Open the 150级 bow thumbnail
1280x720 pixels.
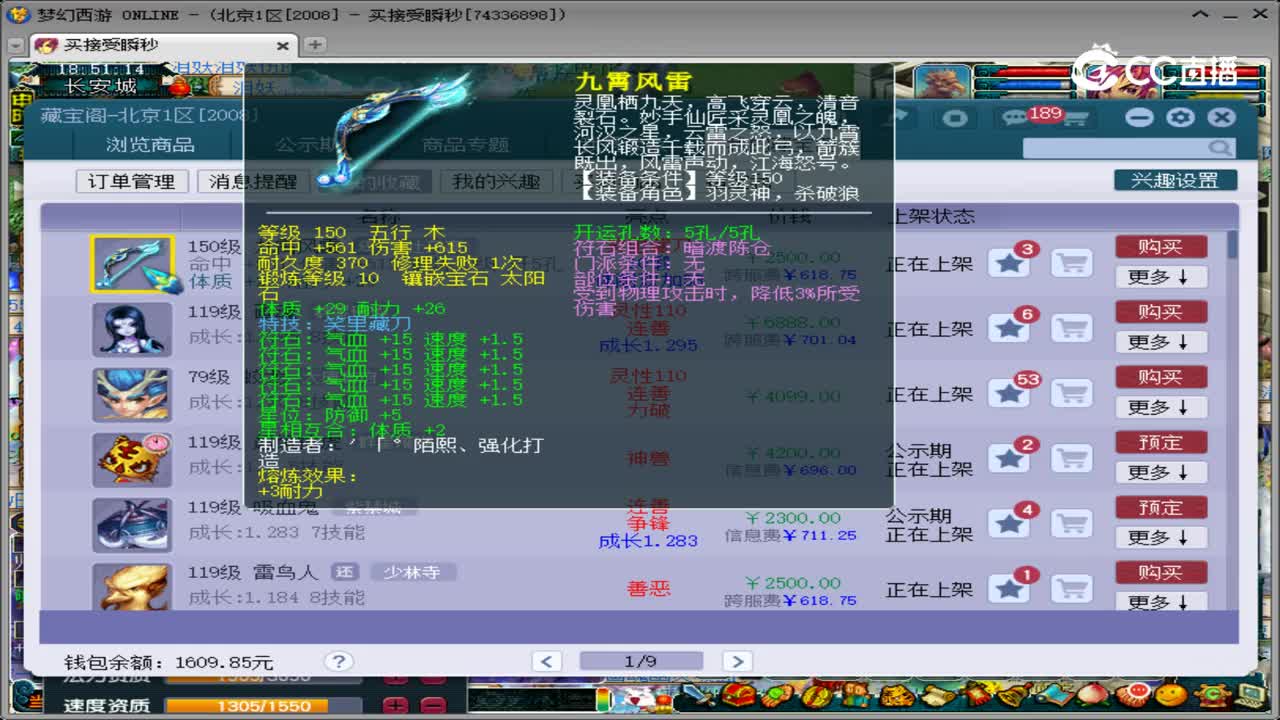pos(131,264)
